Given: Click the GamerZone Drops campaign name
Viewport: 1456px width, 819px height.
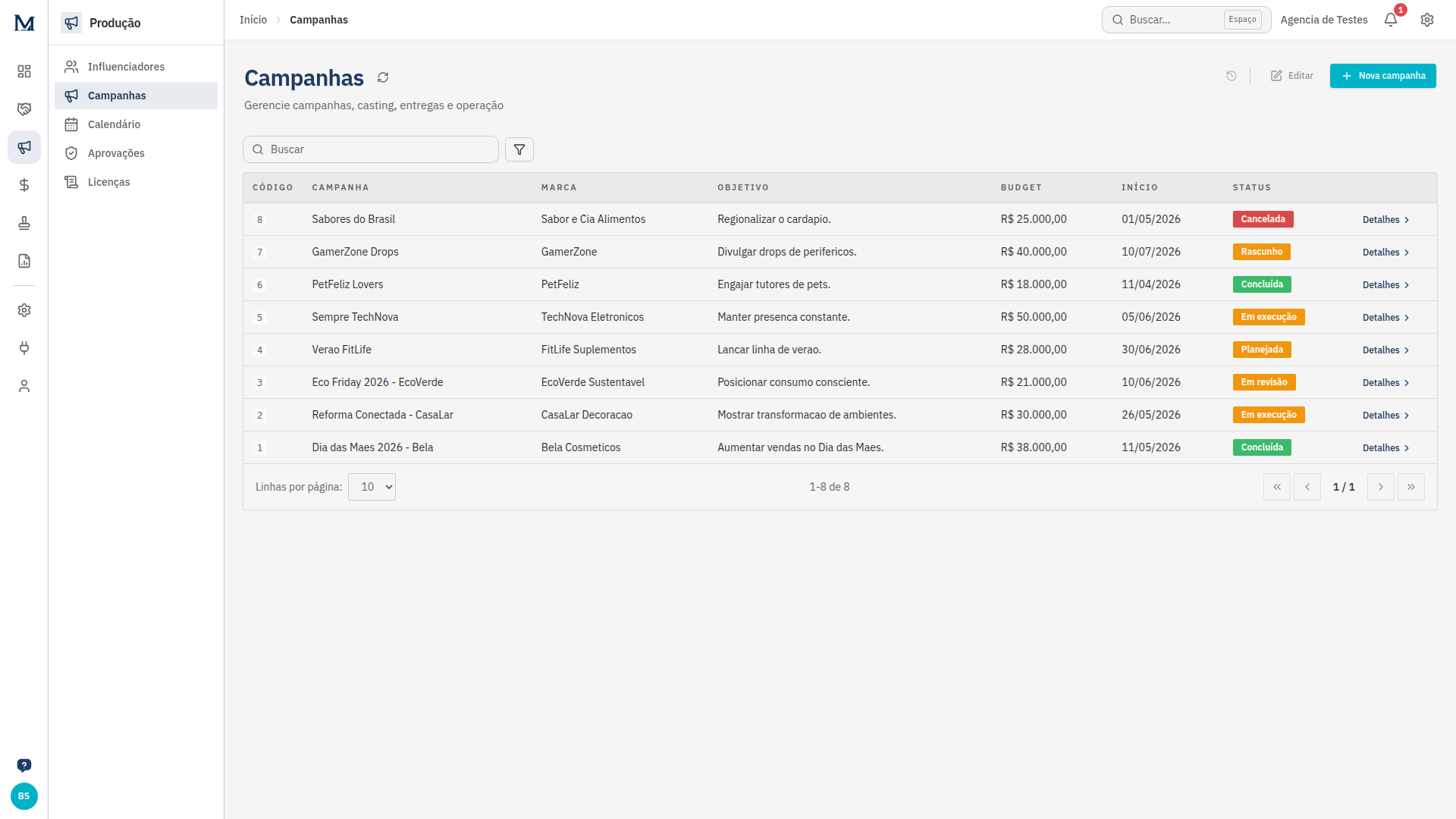Looking at the screenshot, I should click(355, 252).
